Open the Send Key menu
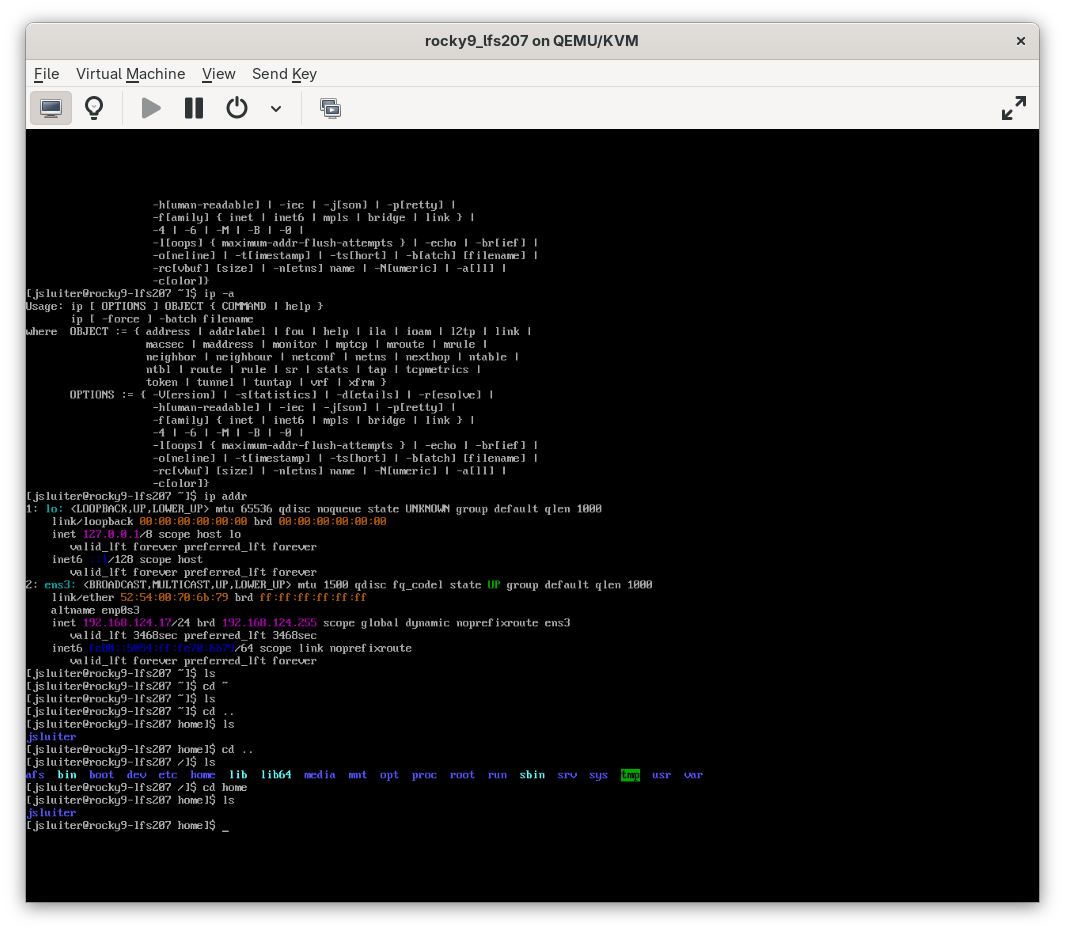Image resolution: width=1065 pixels, height=931 pixels. 284,74
